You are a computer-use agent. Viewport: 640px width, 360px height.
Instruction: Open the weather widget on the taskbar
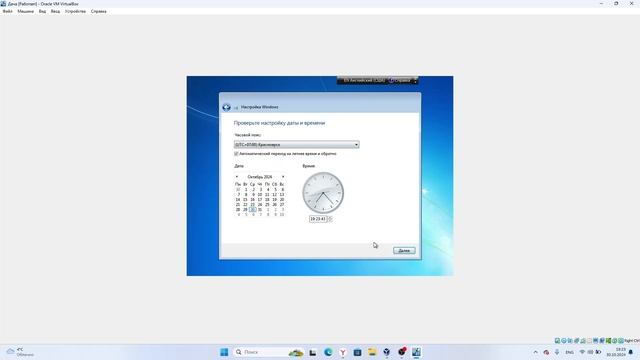click(x=20, y=352)
